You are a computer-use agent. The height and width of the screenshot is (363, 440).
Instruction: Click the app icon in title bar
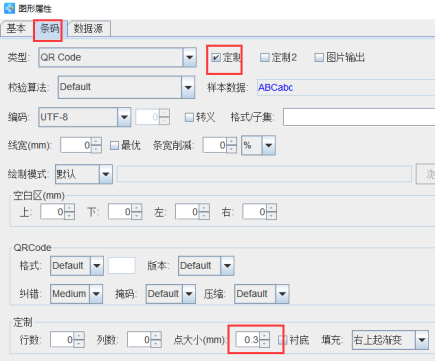9,8
